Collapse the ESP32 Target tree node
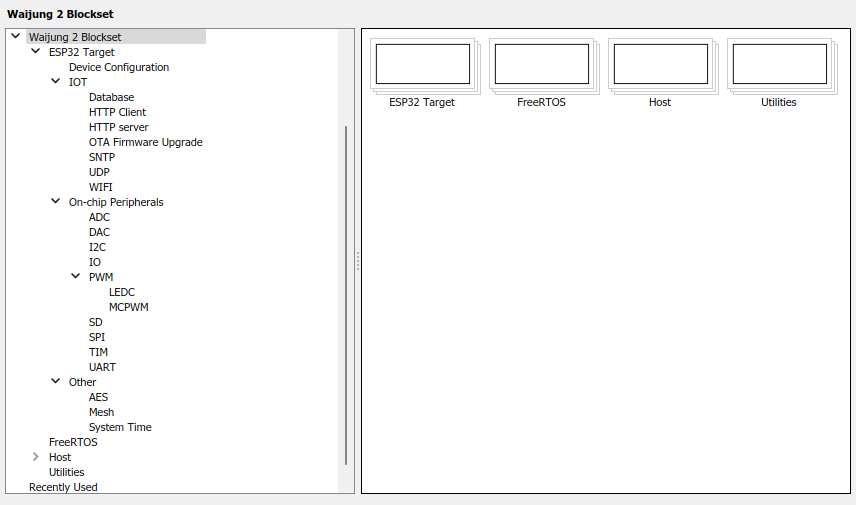This screenshot has height=505, width=856. 36,51
